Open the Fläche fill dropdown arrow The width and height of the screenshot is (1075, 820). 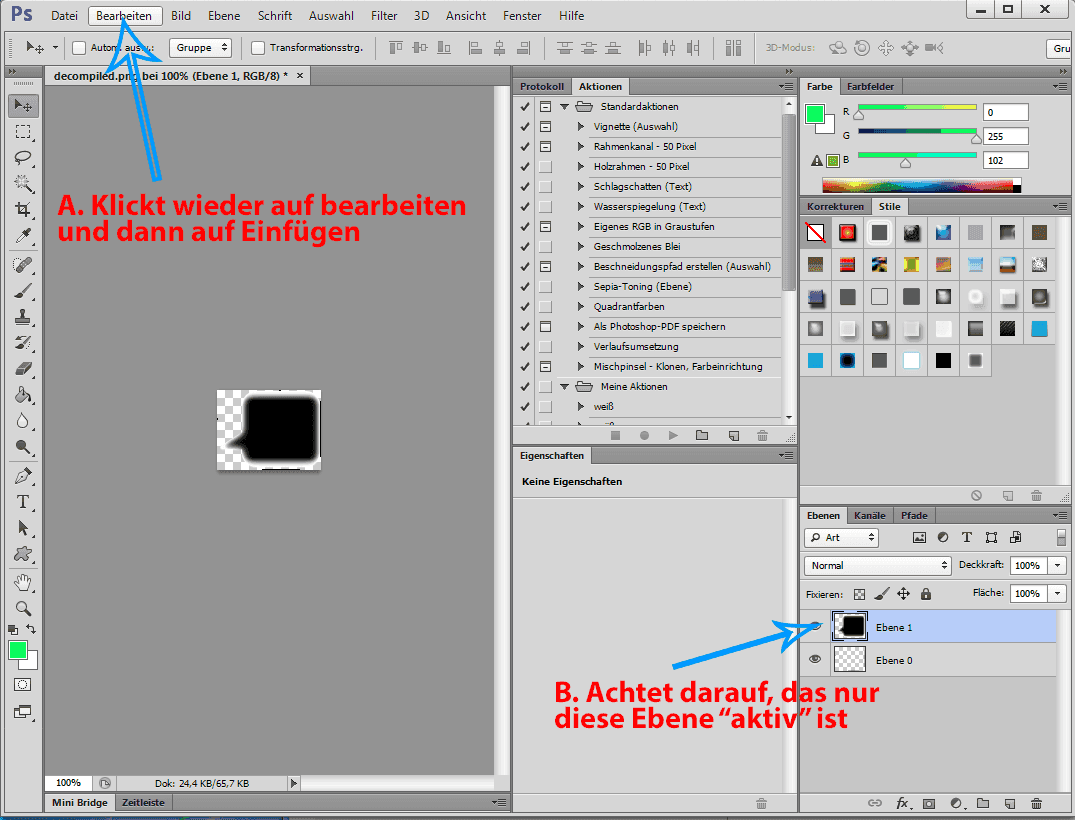[x=1058, y=594]
